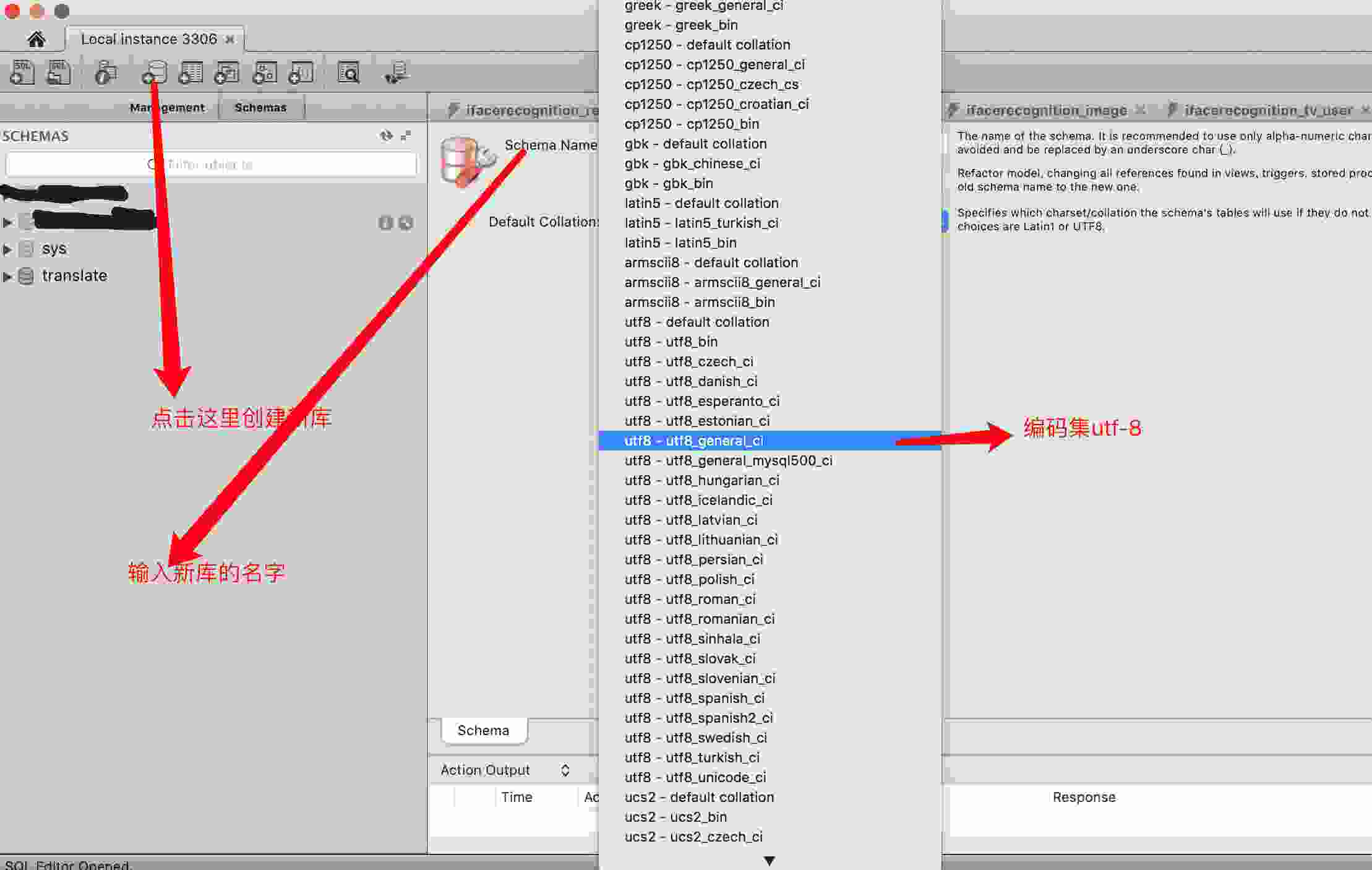The height and width of the screenshot is (870, 1372).
Task: Choose gbk - gbk_chinese_ci
Action: click(x=770, y=163)
